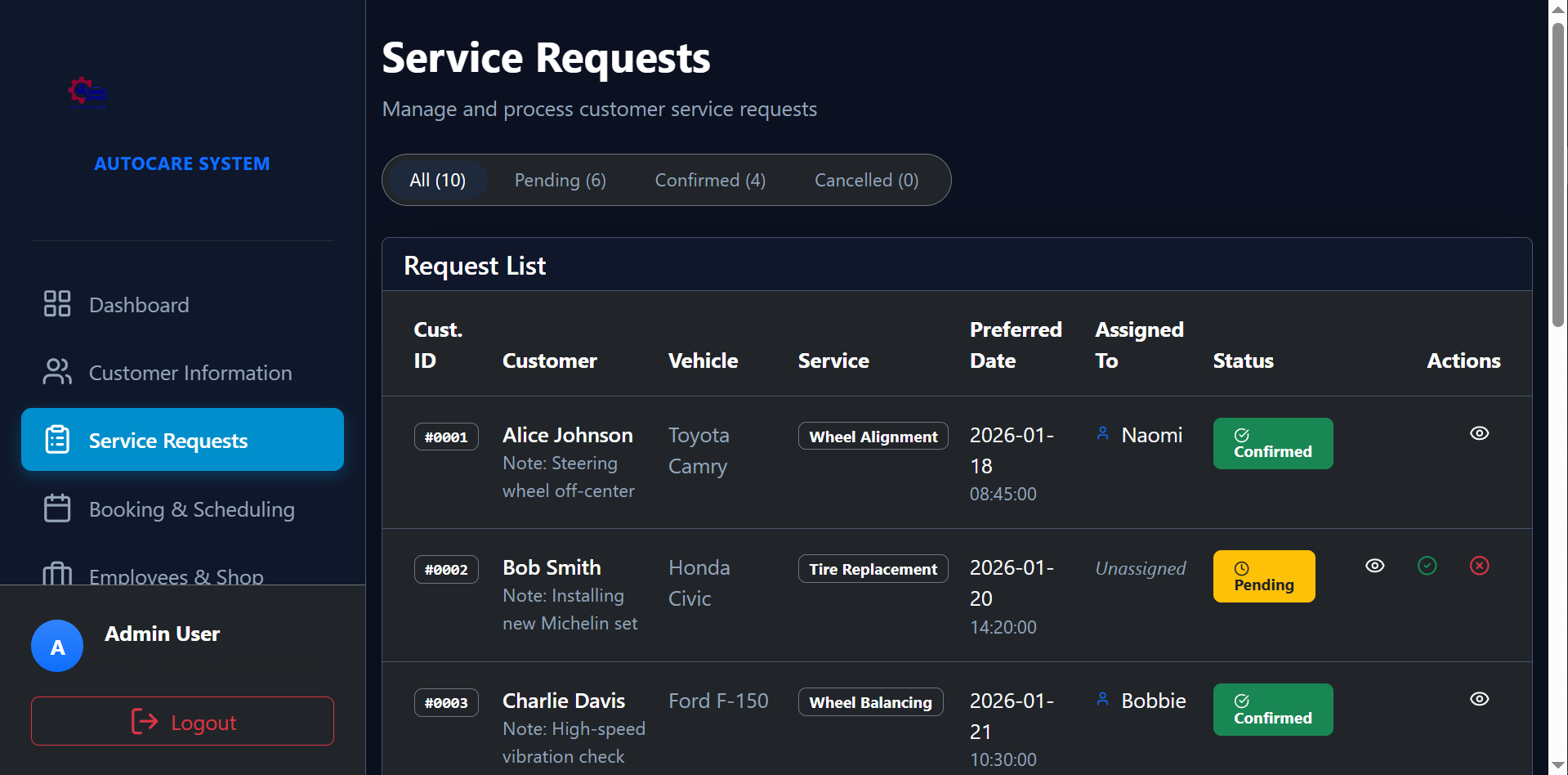Filter by Pending (6) tab
1568x775 pixels.
560,180
